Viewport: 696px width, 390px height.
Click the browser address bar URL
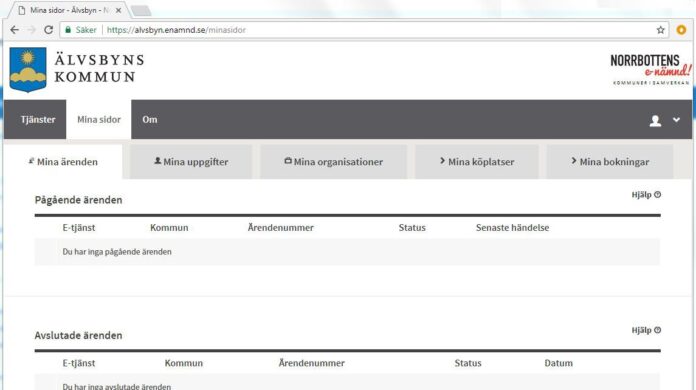click(x=176, y=30)
